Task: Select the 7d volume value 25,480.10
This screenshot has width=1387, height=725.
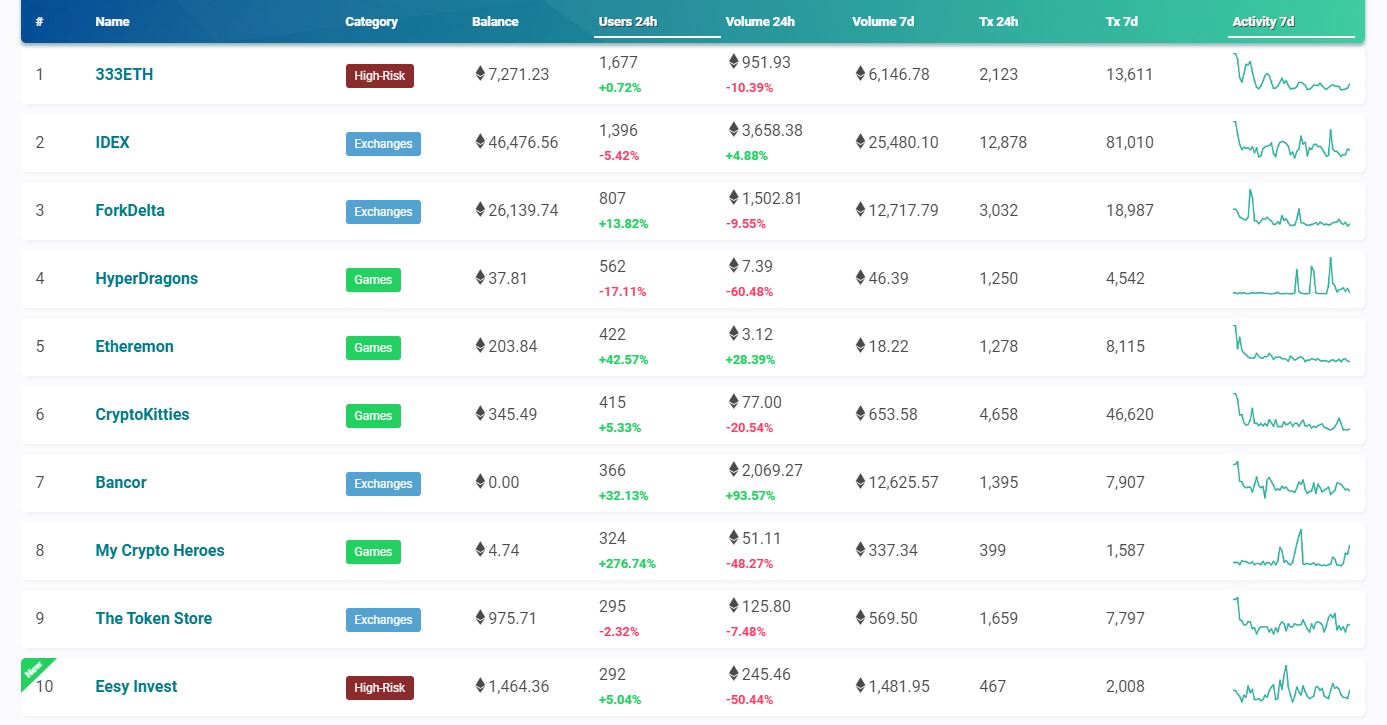Action: 904,143
